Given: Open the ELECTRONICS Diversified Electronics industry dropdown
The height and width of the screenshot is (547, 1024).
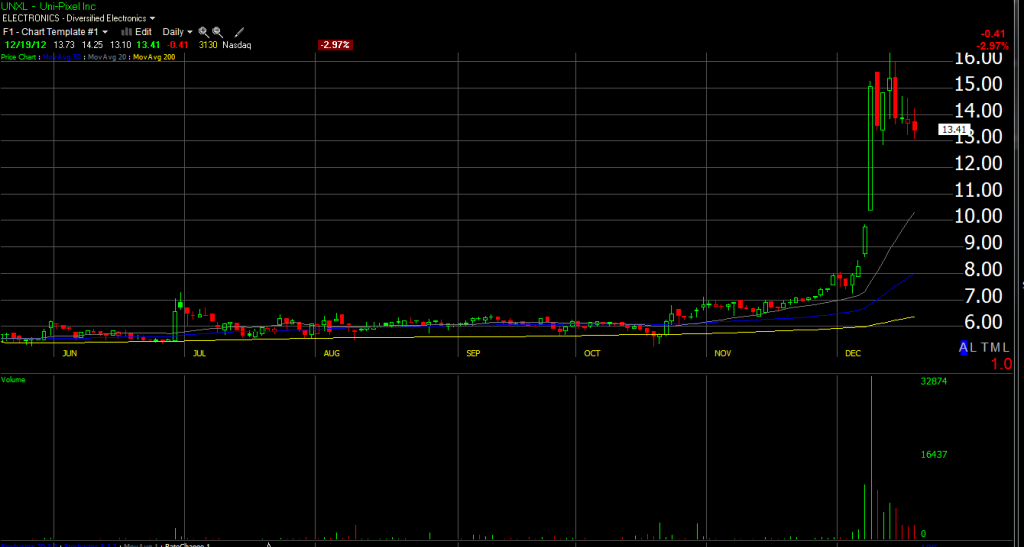Looking at the screenshot, I should [78, 19].
